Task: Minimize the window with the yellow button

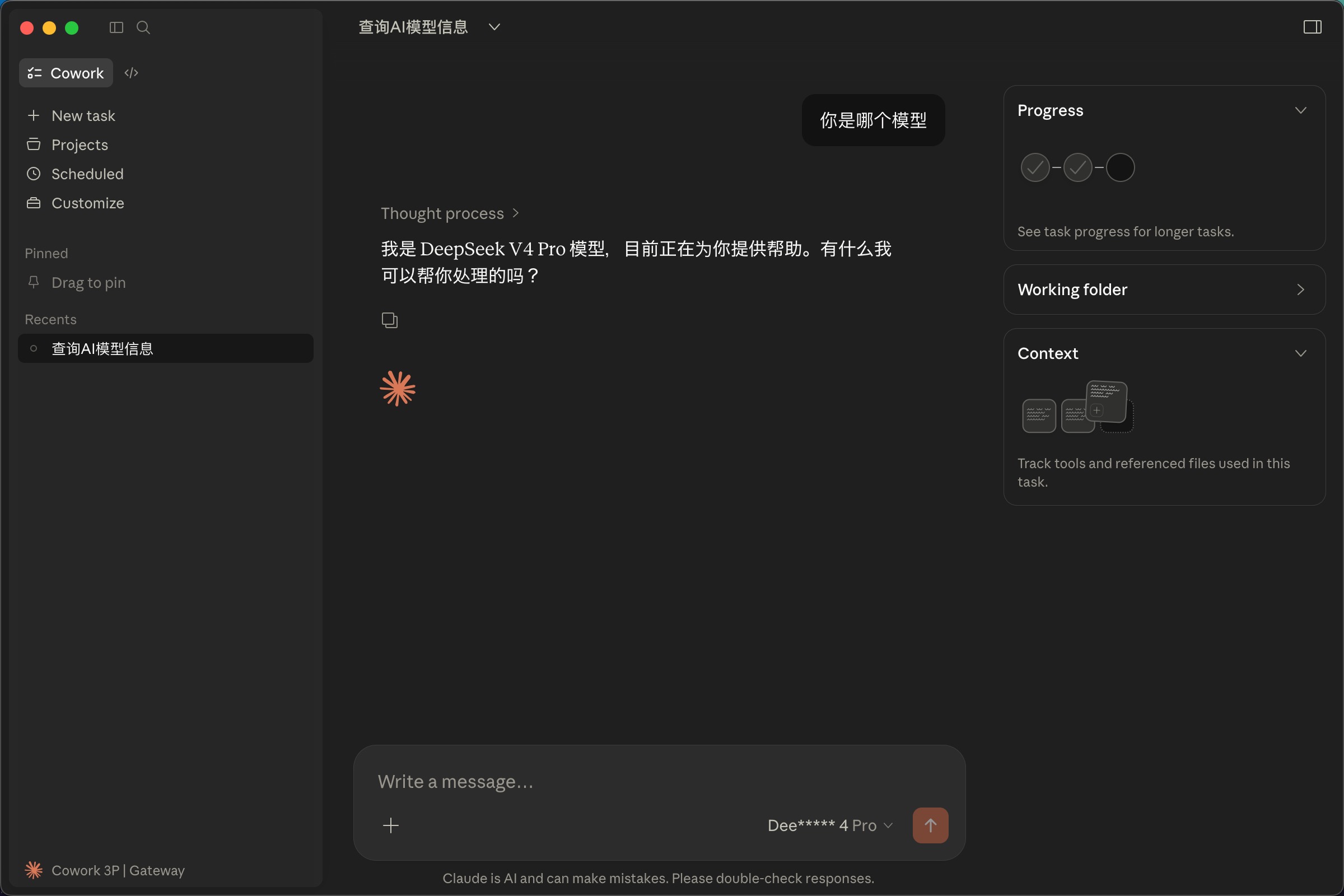Action: 49,28
